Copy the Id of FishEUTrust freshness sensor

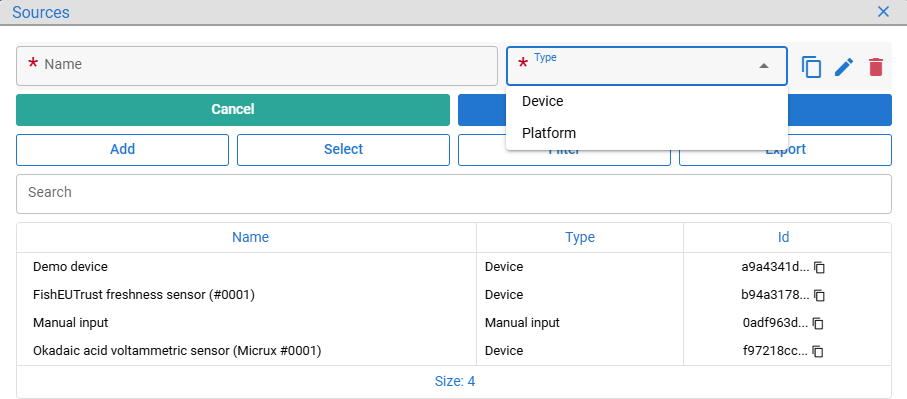point(819,295)
